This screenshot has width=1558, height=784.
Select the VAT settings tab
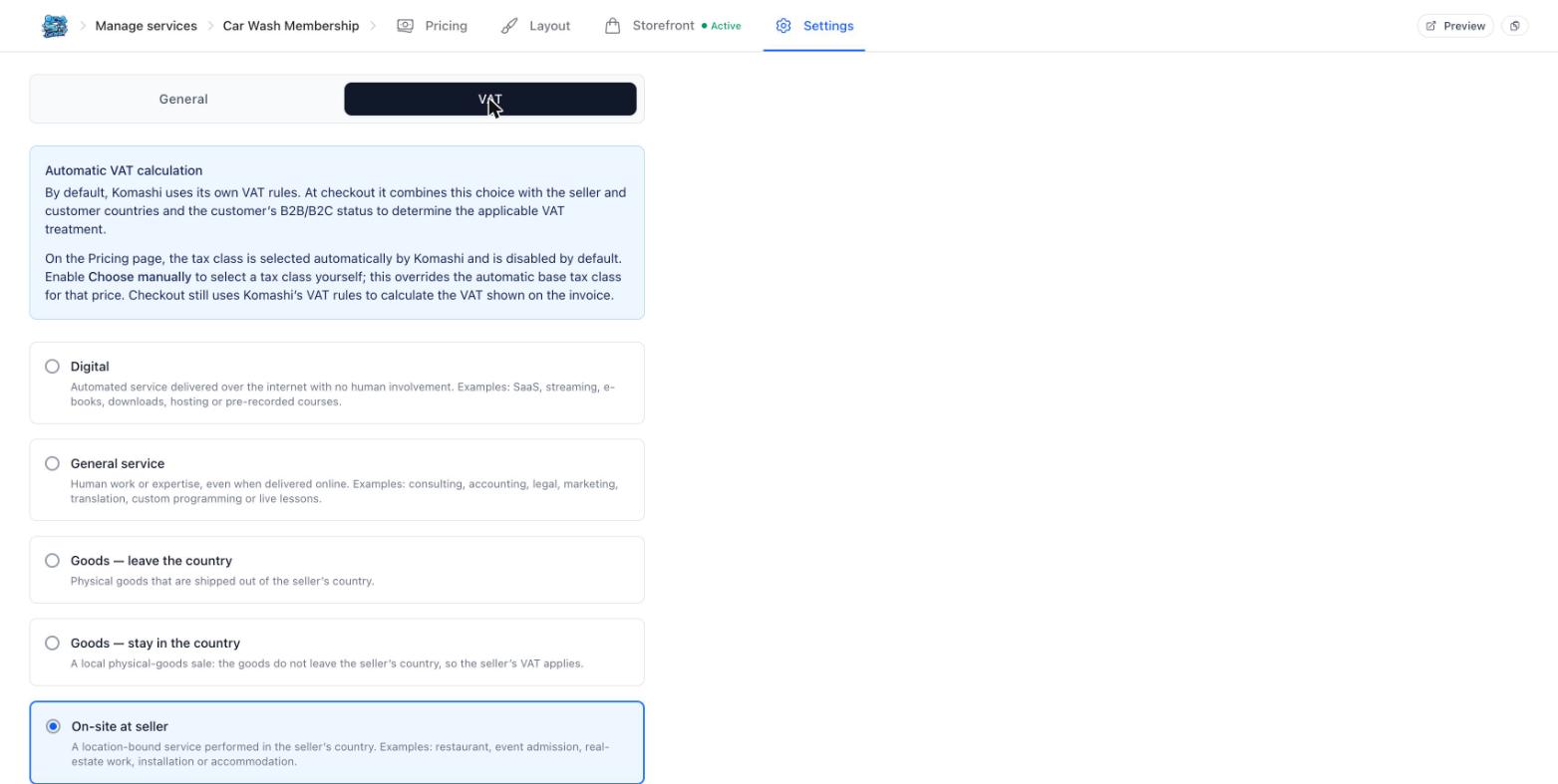click(x=490, y=99)
